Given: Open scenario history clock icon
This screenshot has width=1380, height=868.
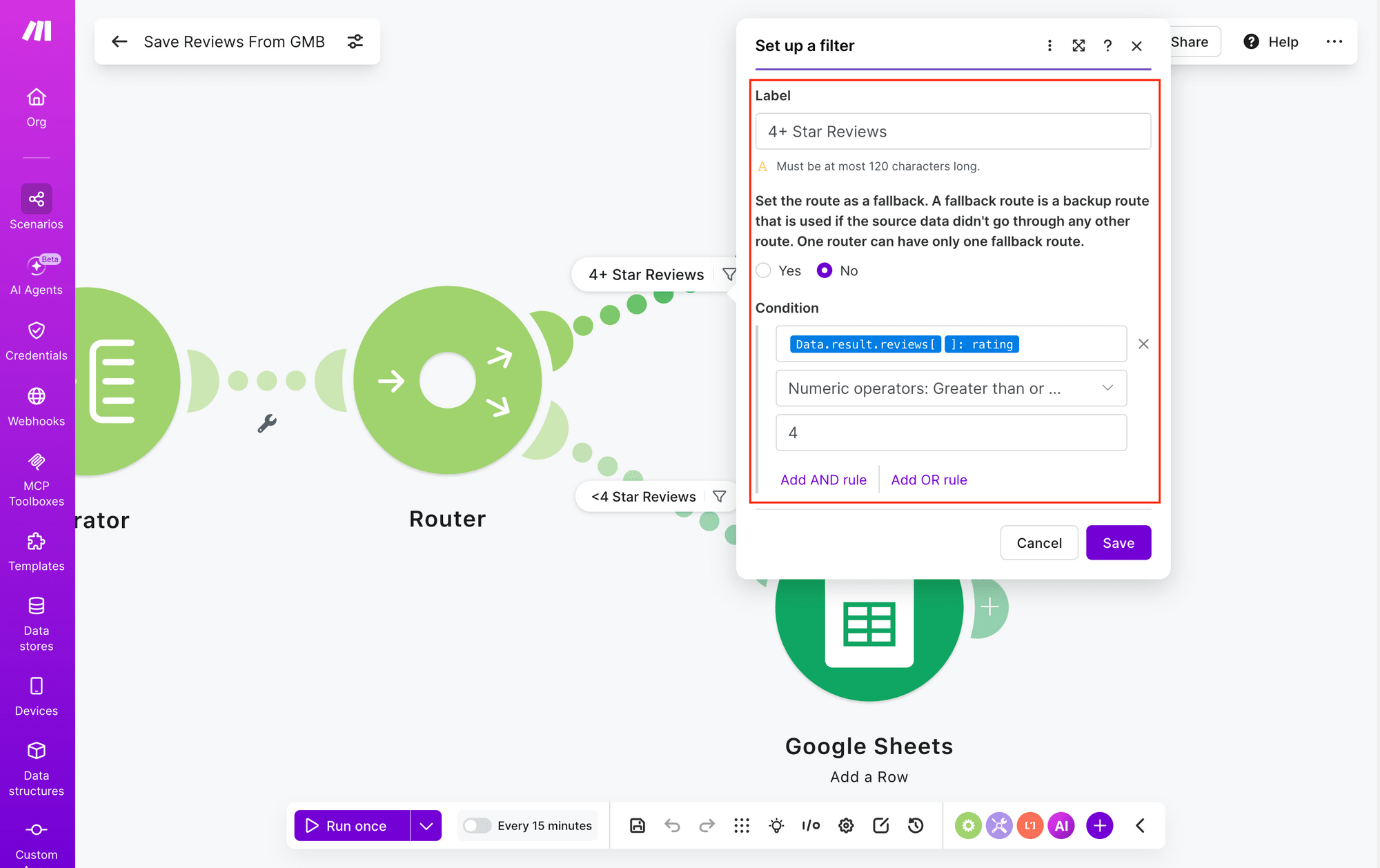Looking at the screenshot, I should pyautogui.click(x=916, y=825).
